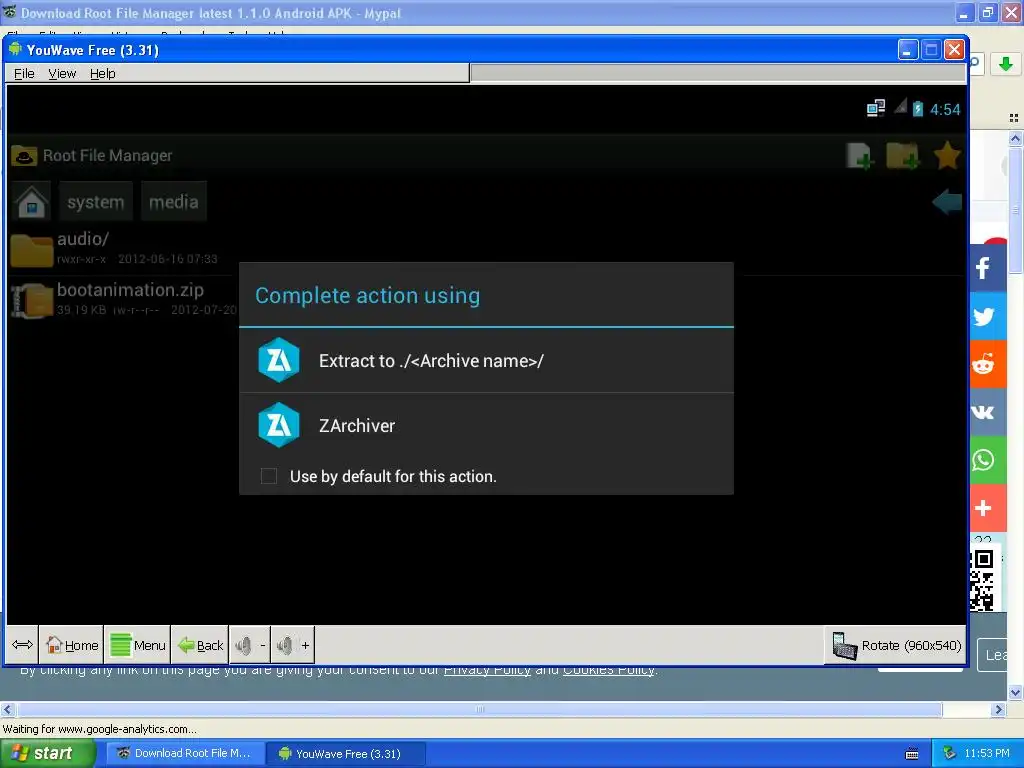Screen dimensions: 1024x768
Task: Tick Use by default for this action checkbox
Action: coord(268,476)
